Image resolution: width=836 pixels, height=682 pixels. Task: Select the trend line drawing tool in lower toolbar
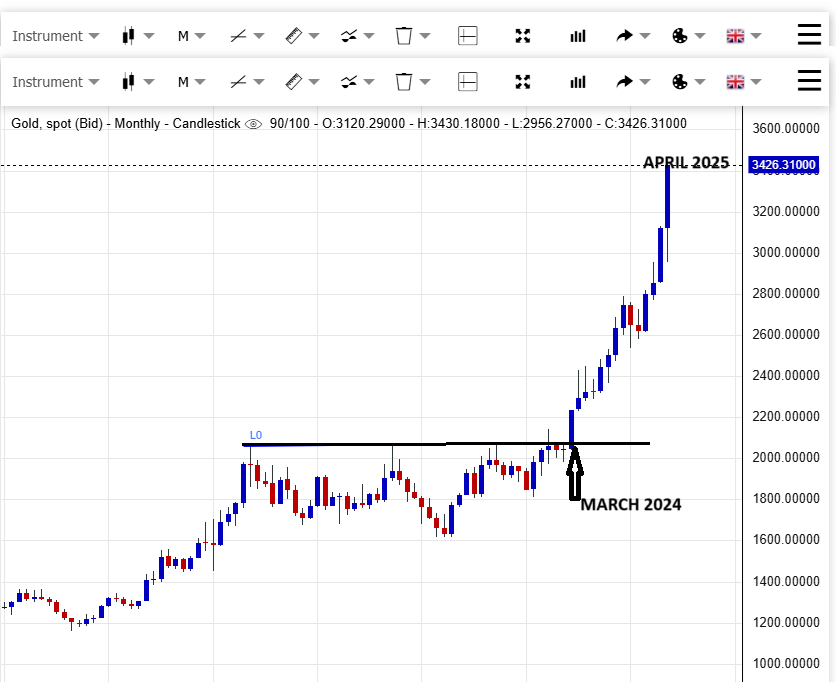[238, 82]
